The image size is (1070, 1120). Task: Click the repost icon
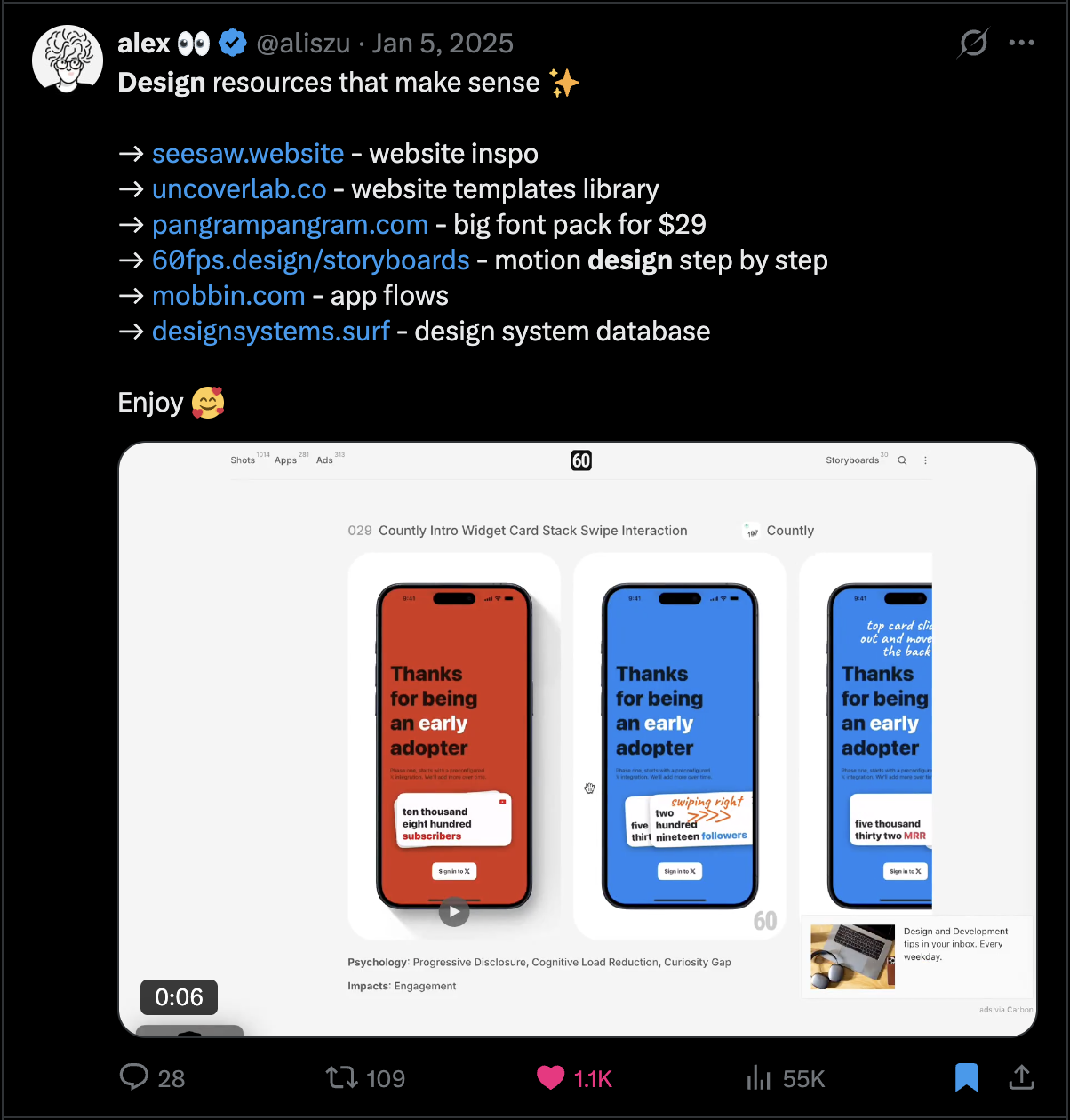point(341,1077)
